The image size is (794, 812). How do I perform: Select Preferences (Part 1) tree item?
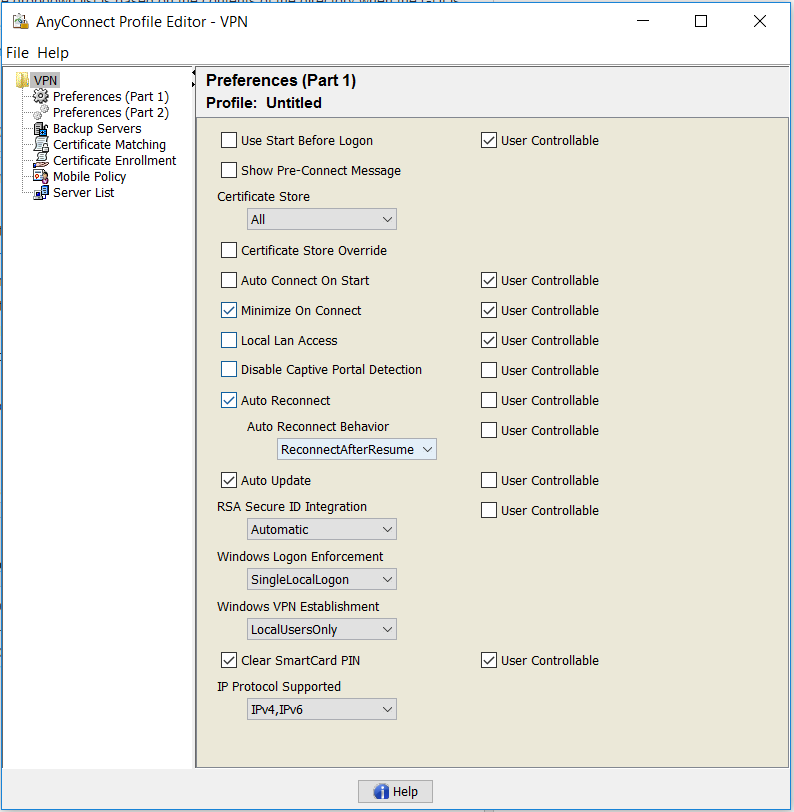111,96
